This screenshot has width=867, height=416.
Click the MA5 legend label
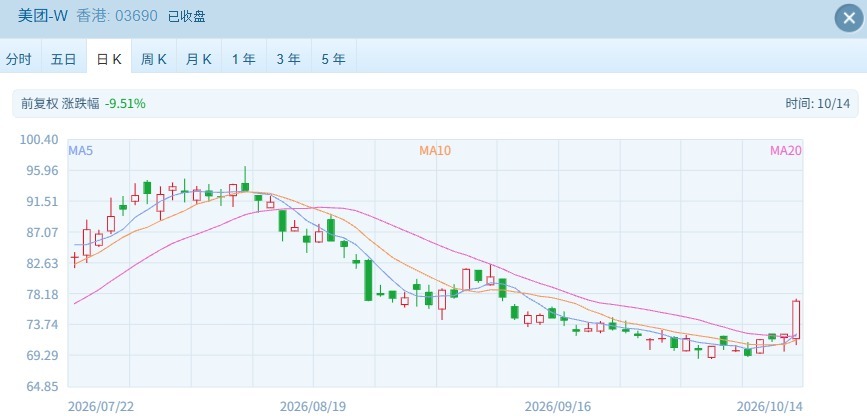tap(81, 150)
